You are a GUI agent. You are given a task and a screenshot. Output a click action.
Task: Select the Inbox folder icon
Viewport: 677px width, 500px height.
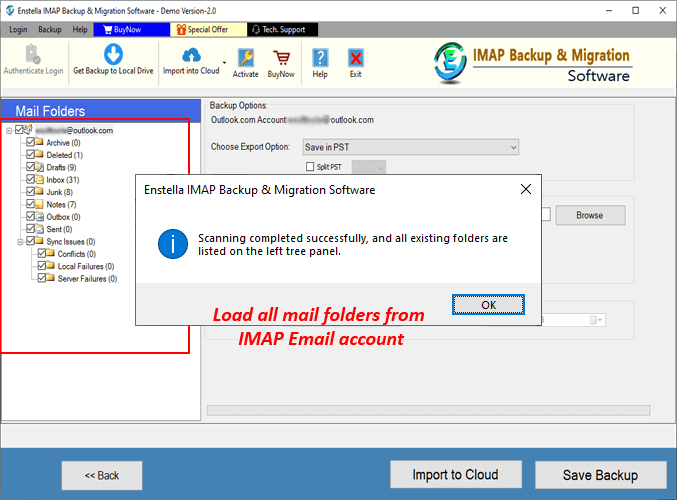39,179
